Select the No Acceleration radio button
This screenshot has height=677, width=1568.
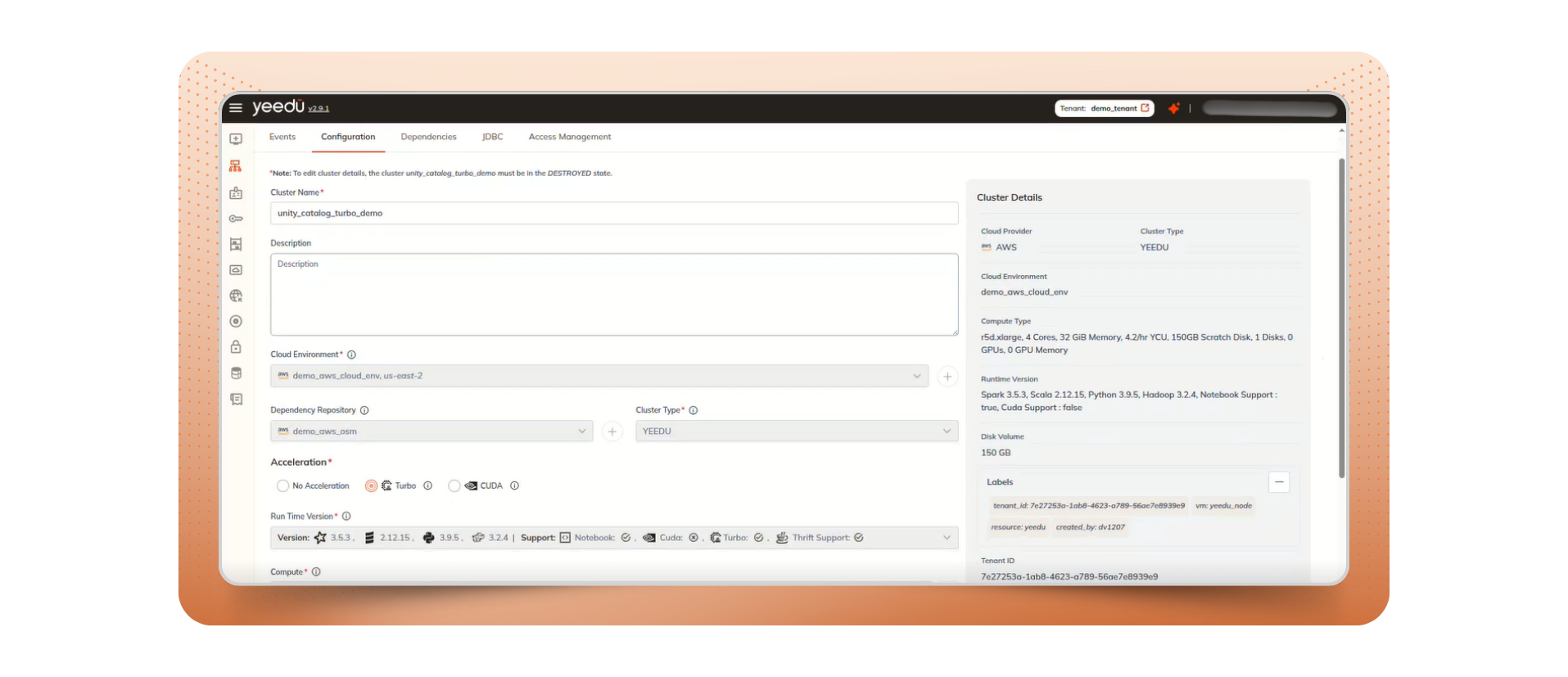[282, 485]
